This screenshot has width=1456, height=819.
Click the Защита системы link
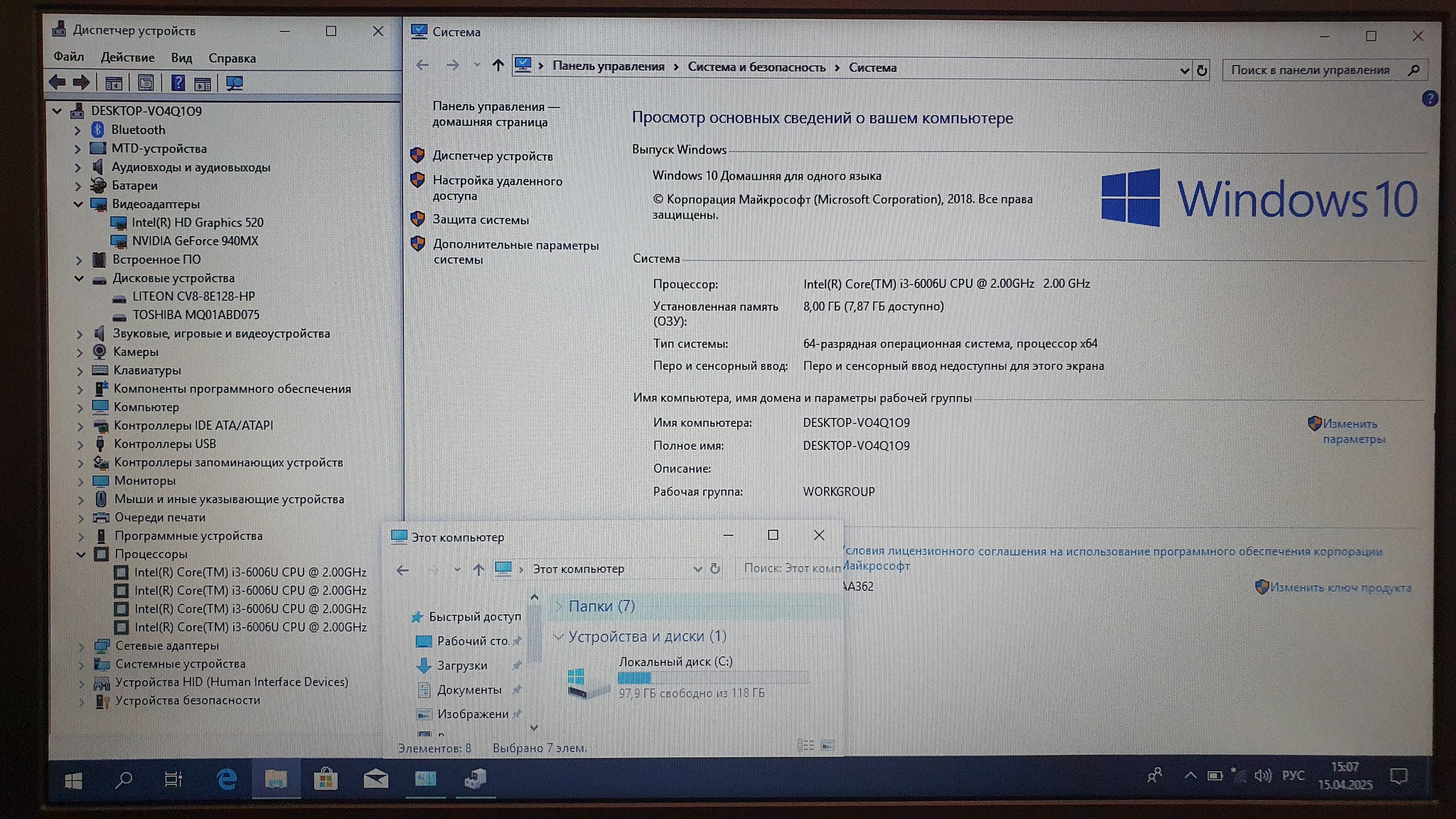tap(481, 220)
